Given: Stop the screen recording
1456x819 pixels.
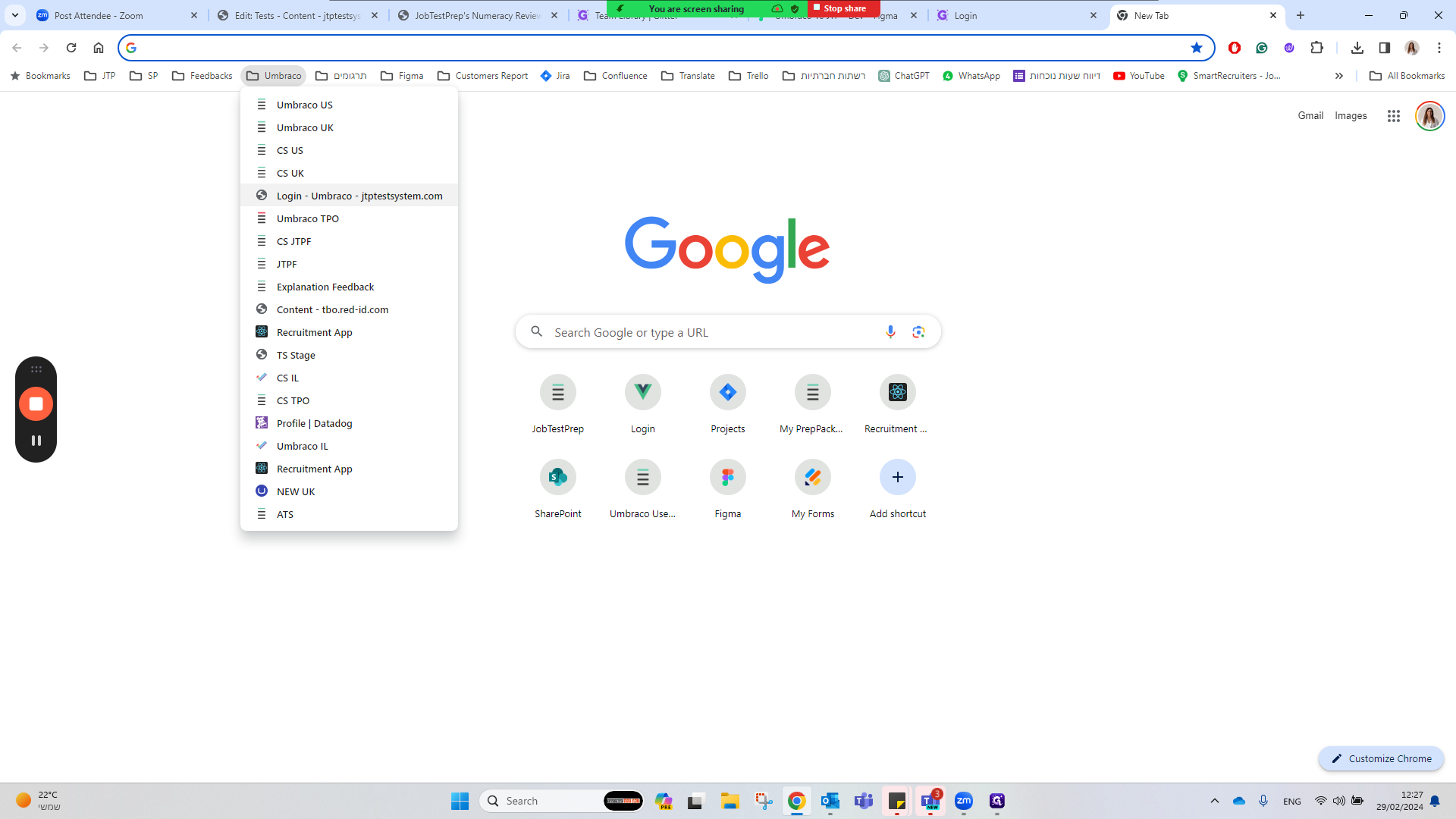Looking at the screenshot, I should (x=36, y=403).
